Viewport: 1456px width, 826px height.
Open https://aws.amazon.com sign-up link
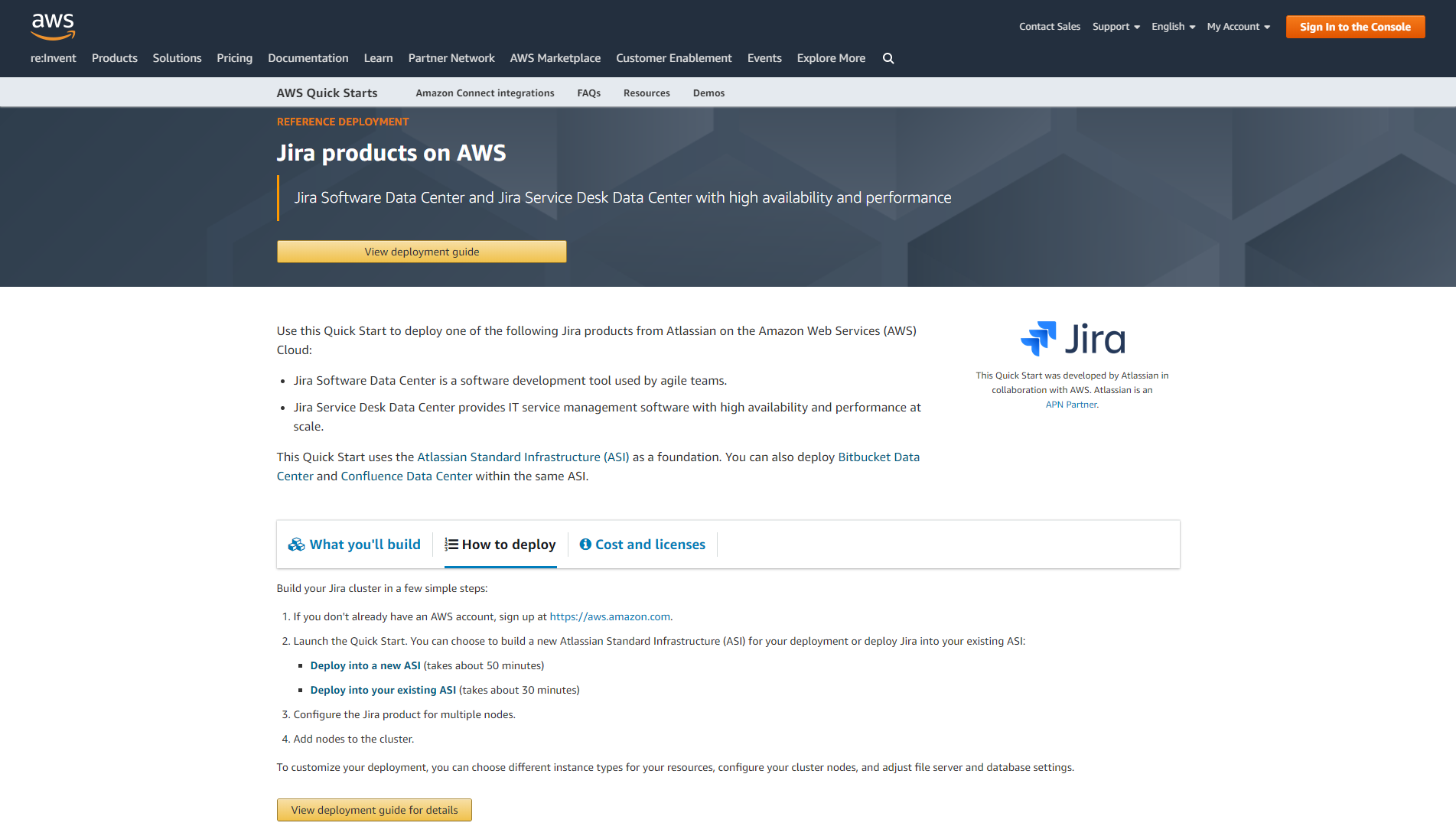tap(610, 617)
